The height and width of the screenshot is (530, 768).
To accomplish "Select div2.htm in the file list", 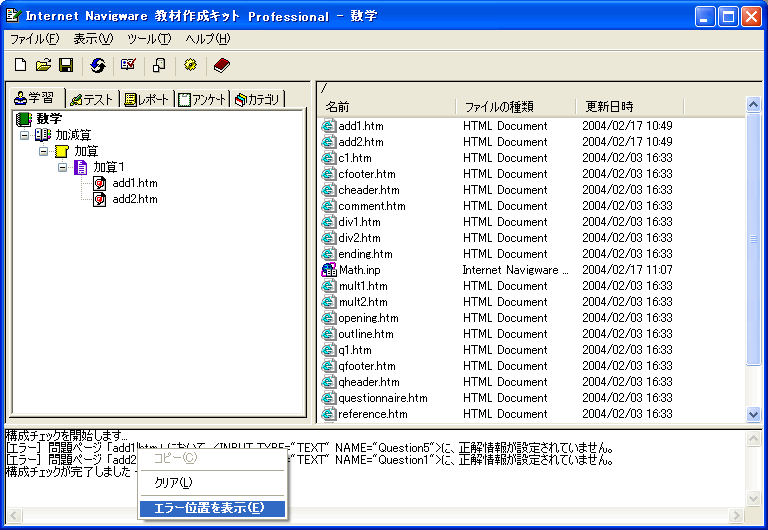I will [360, 238].
